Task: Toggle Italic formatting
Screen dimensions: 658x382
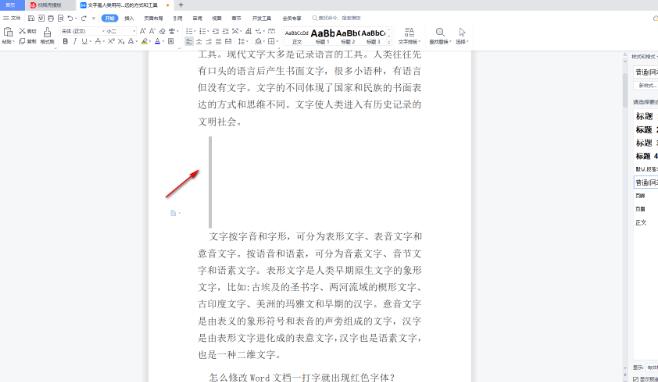Action: pos(75,41)
